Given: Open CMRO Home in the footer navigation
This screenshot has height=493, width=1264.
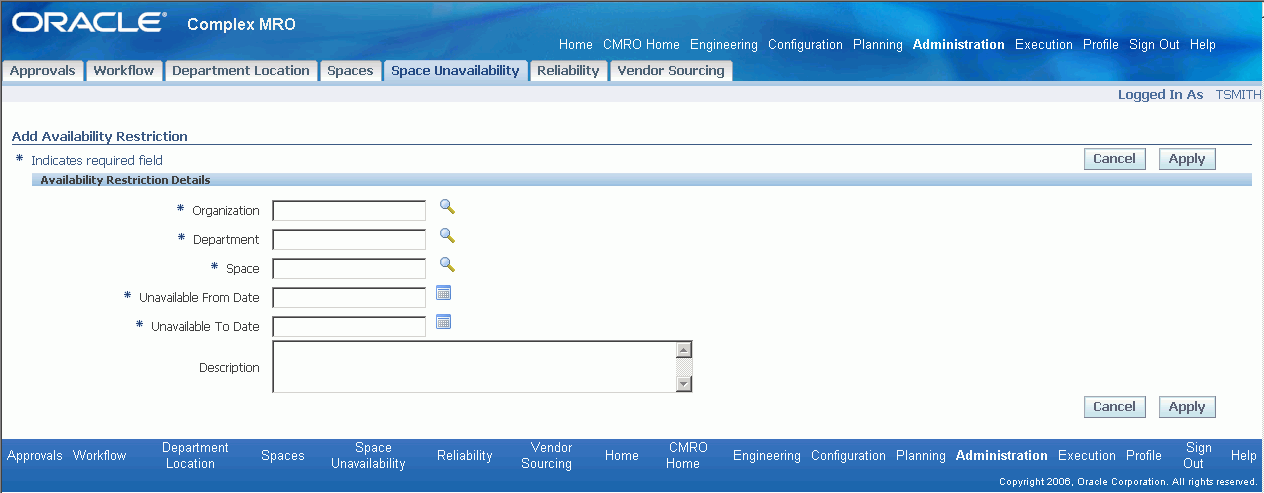Looking at the screenshot, I should [x=687, y=456].
